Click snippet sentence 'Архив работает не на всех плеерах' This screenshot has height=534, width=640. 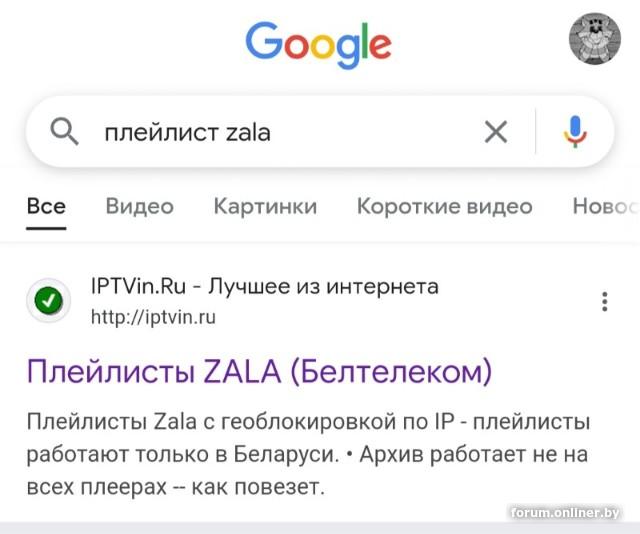point(308,470)
